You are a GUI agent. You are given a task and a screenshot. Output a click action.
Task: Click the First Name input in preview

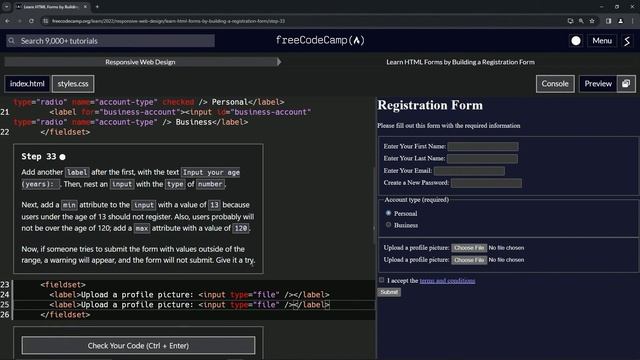pyautogui.click(x=483, y=146)
